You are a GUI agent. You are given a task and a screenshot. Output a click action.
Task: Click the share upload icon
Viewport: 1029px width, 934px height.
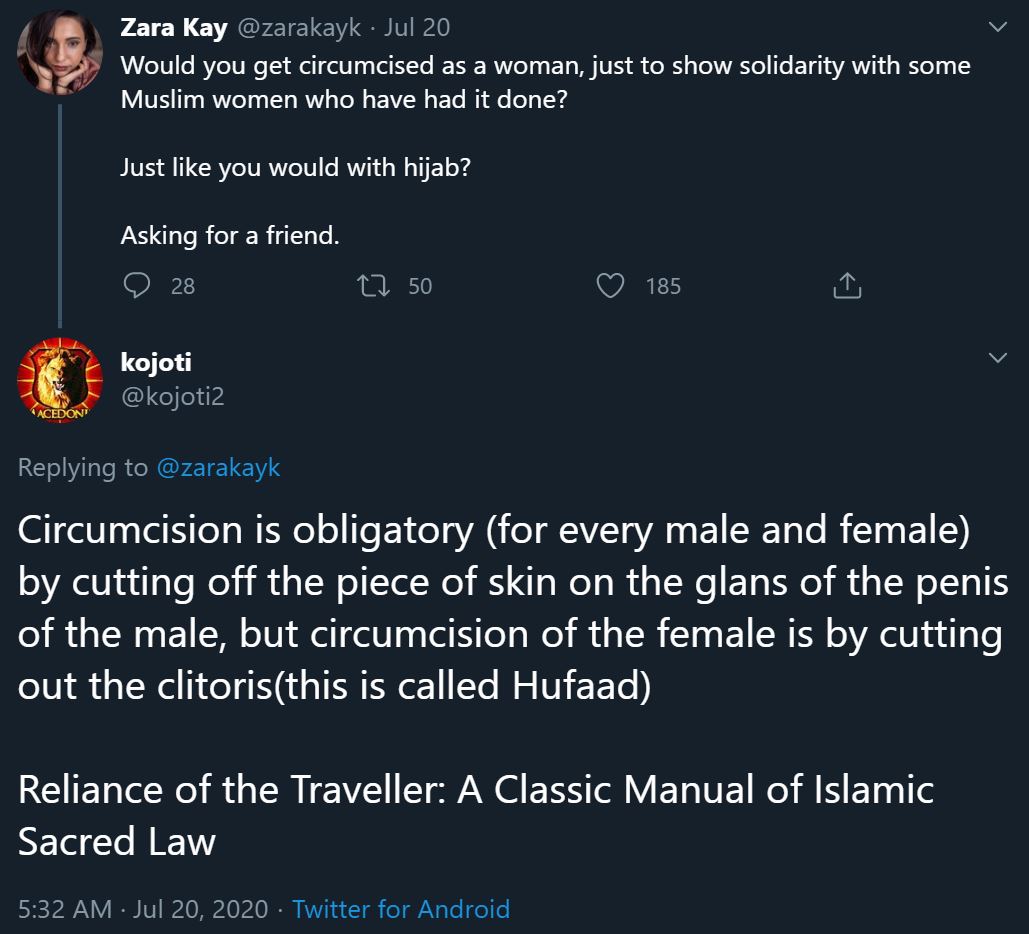point(846,286)
